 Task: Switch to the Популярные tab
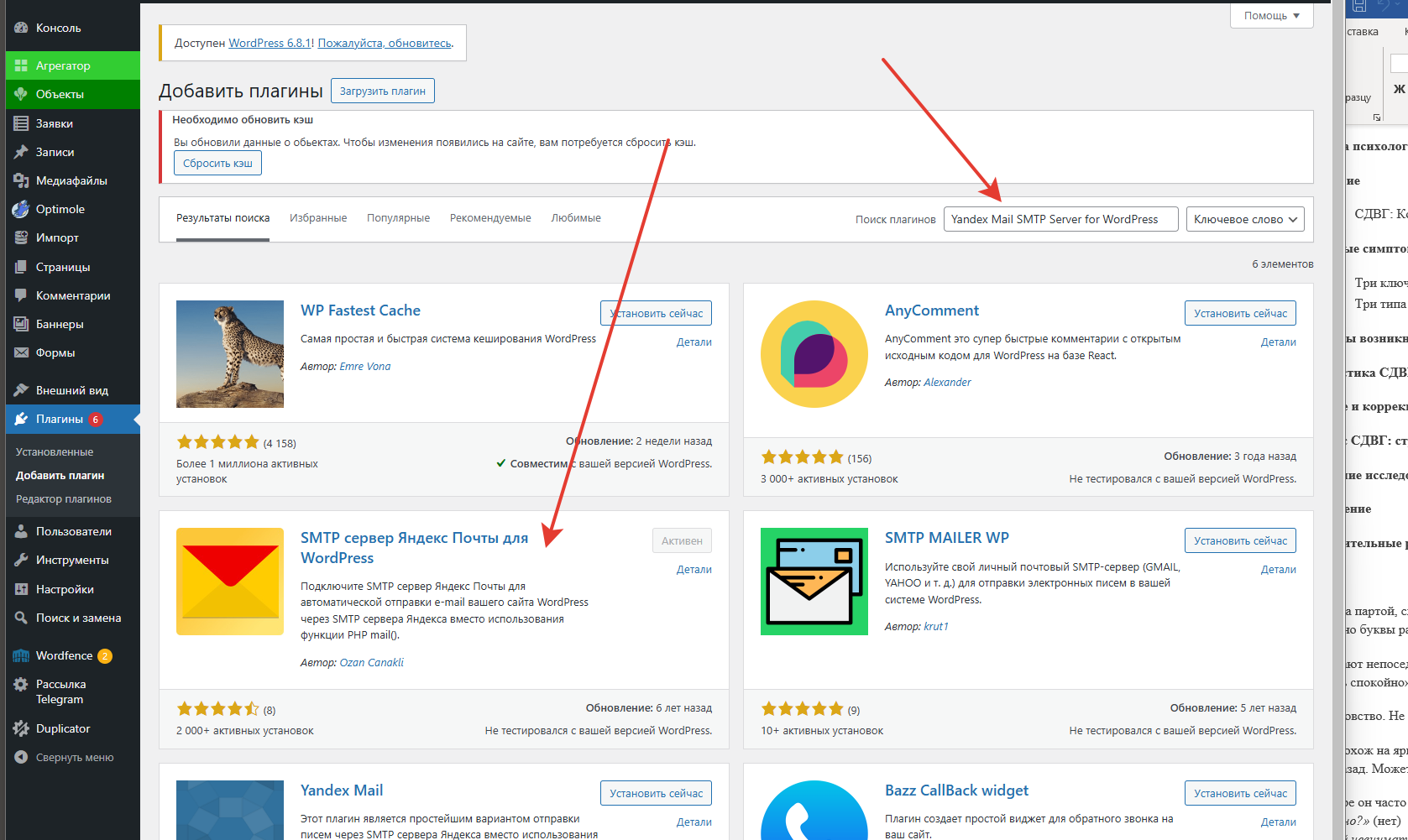[398, 218]
